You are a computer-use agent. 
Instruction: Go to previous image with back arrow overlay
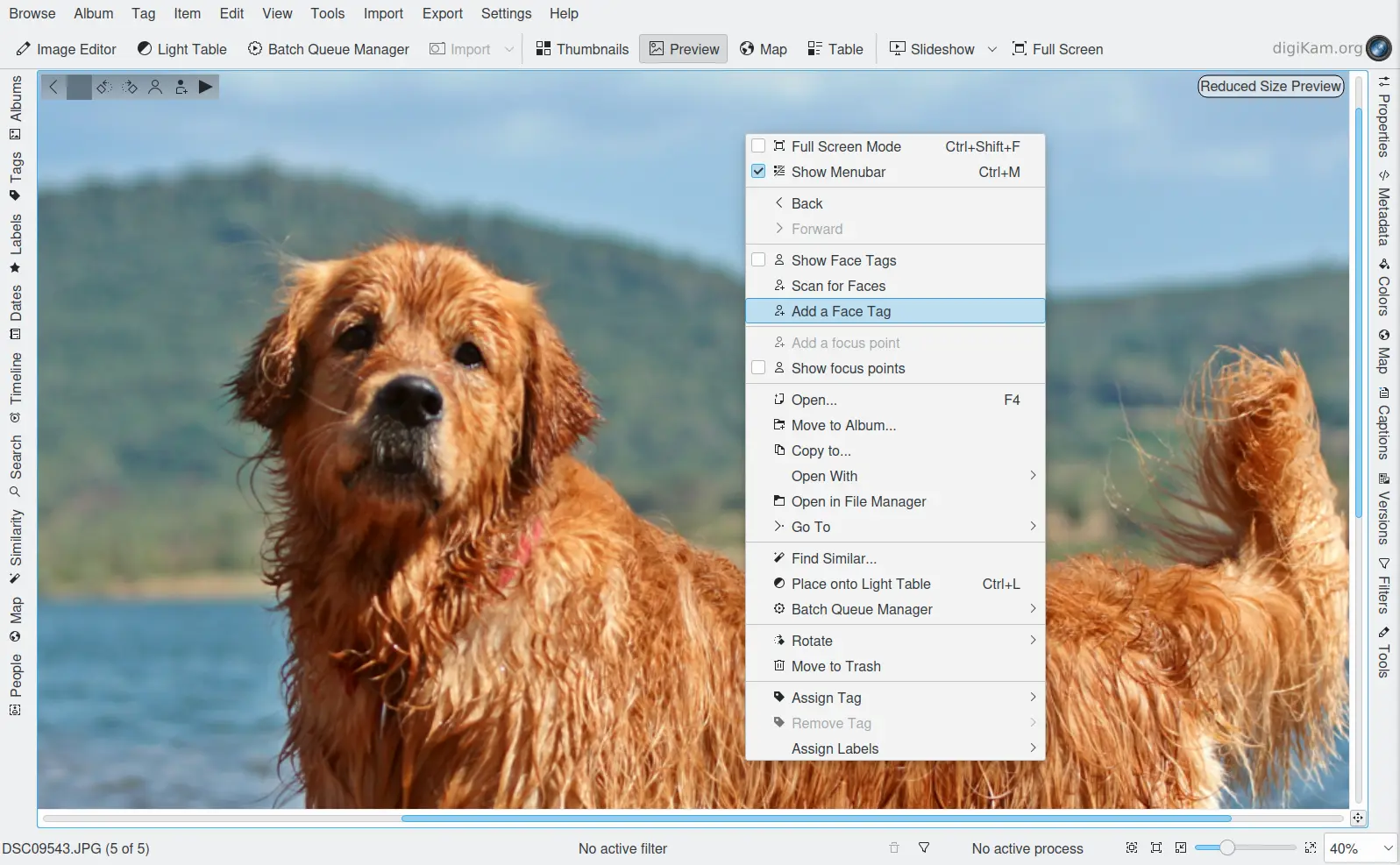coord(53,87)
